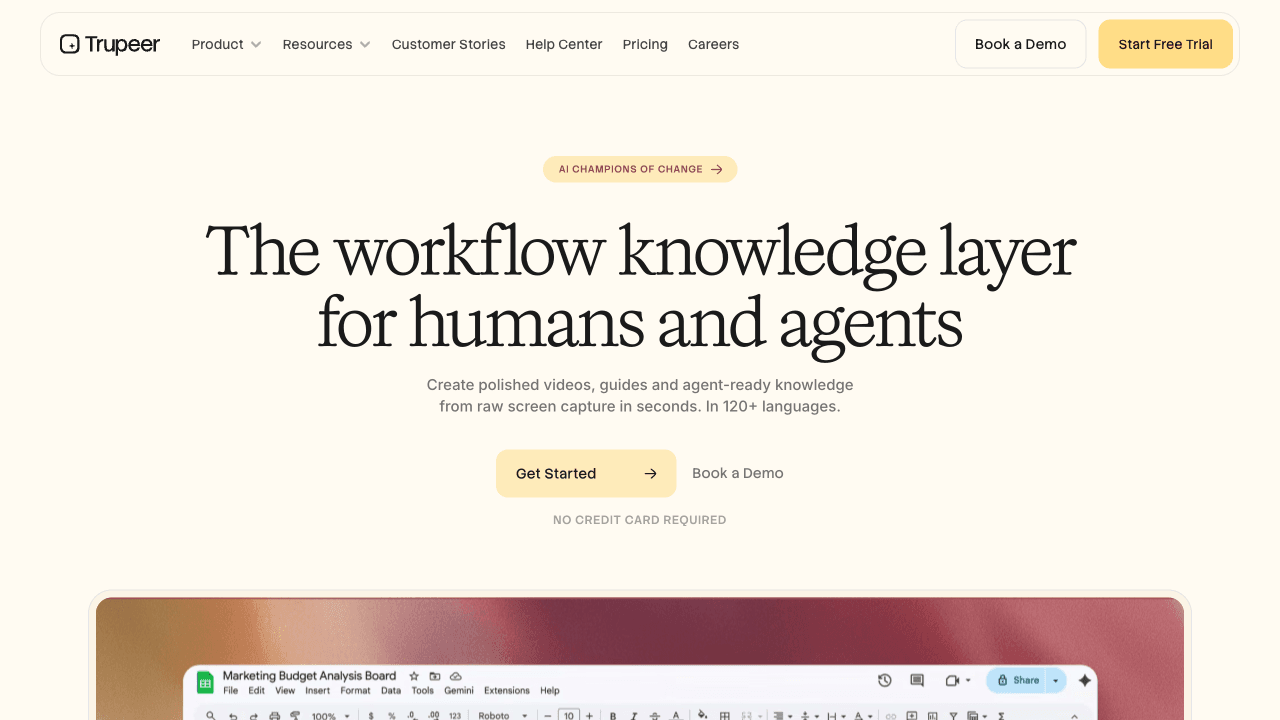Navigate to Pricing page
Image resolution: width=1280 pixels, height=720 pixels.
[x=645, y=44]
